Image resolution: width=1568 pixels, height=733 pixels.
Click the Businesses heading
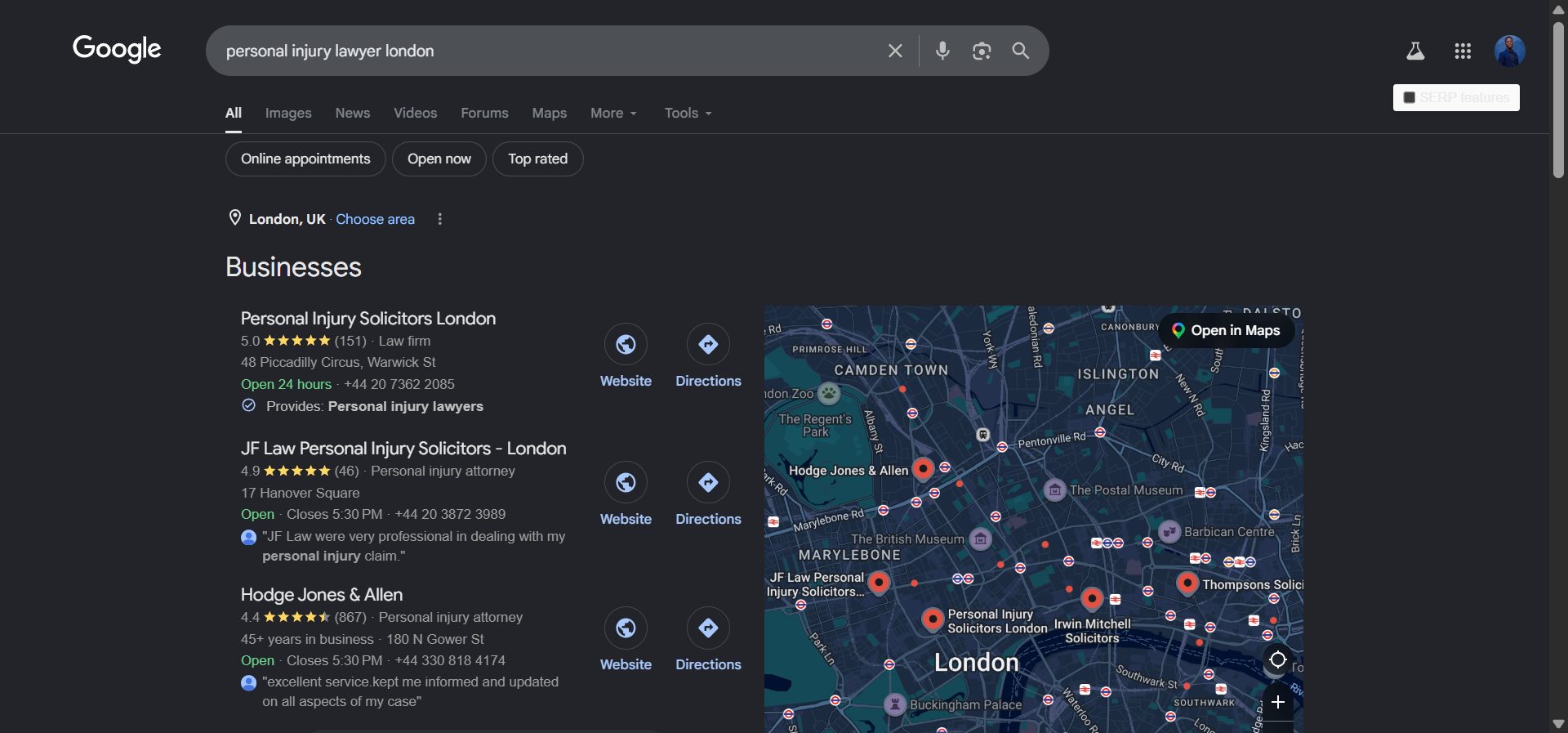point(293,267)
